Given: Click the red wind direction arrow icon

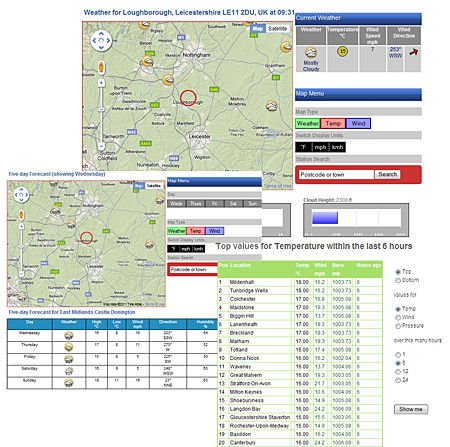Looking at the screenshot, I should 413,52.
